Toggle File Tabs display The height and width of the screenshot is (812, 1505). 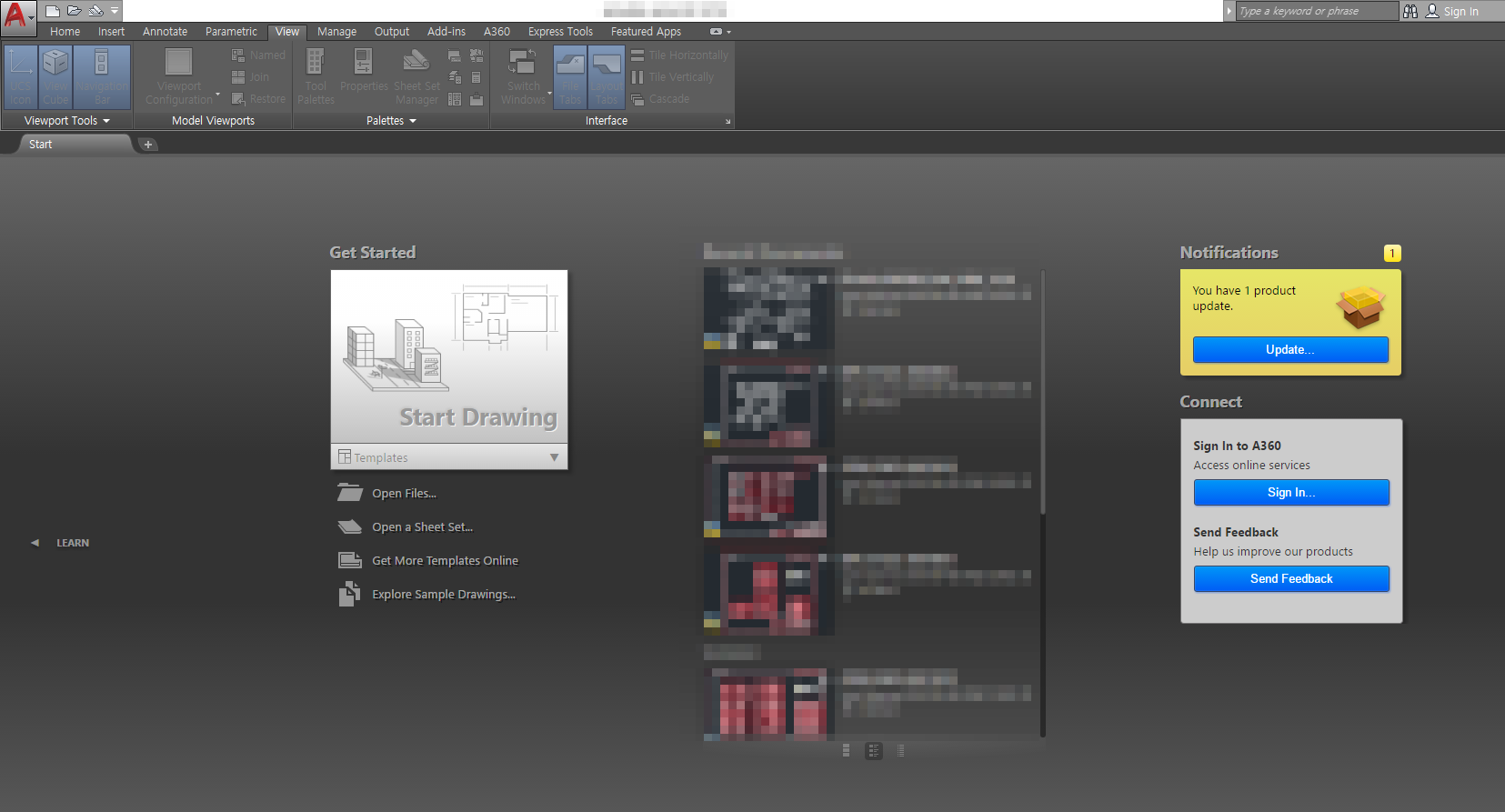coord(570,76)
